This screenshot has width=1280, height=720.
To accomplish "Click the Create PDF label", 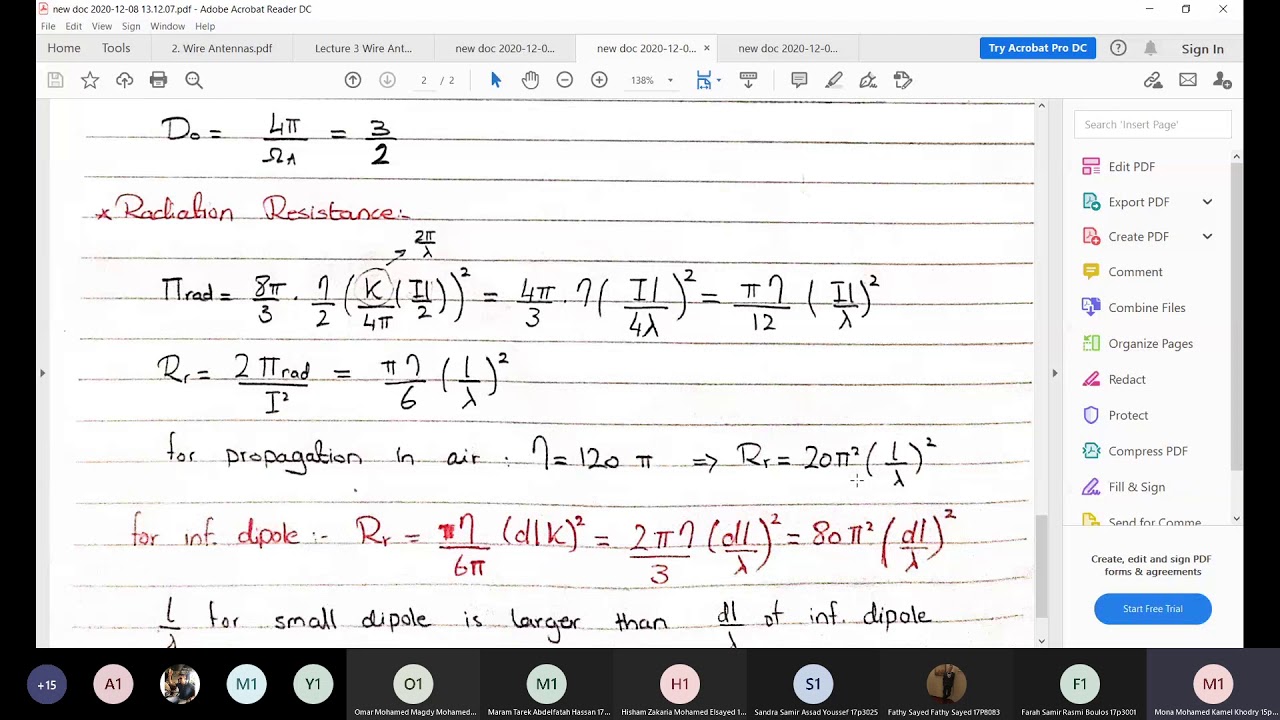I will pyautogui.click(x=1139, y=237).
